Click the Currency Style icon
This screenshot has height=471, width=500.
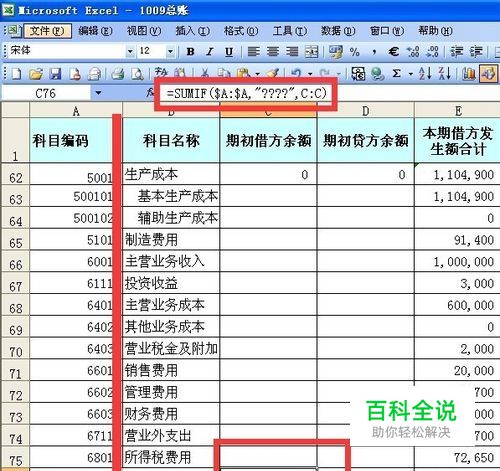pyautogui.click(x=336, y=52)
